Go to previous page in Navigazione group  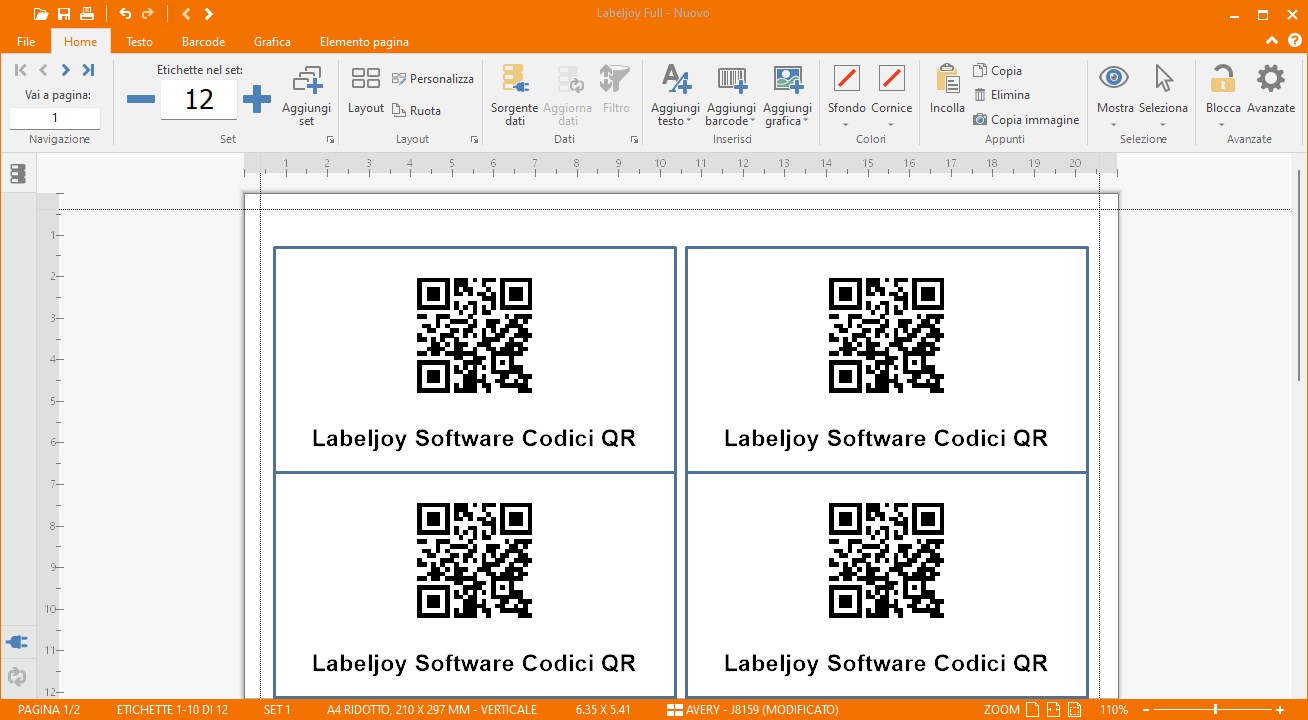[43, 70]
